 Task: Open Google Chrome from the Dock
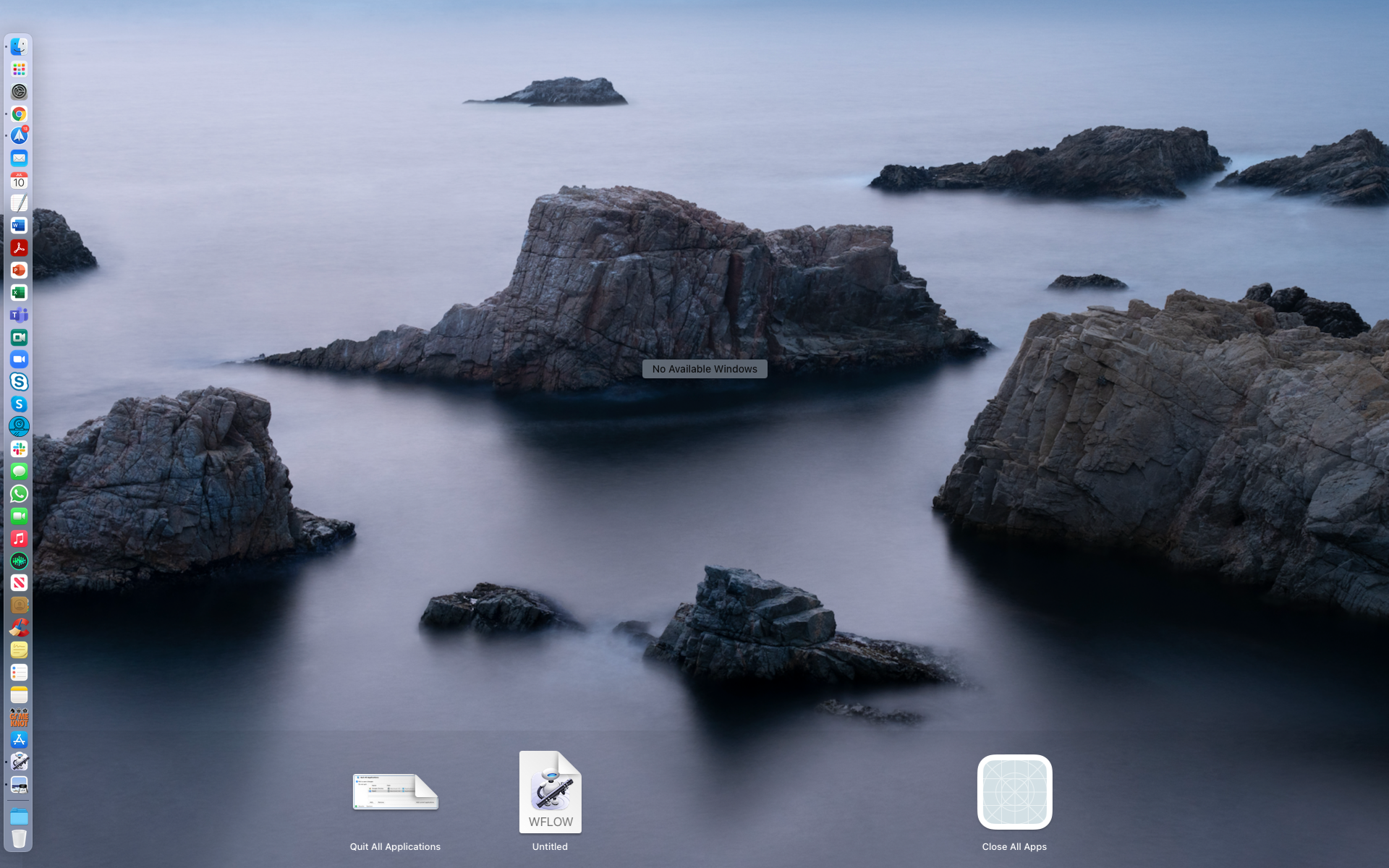click(19, 114)
